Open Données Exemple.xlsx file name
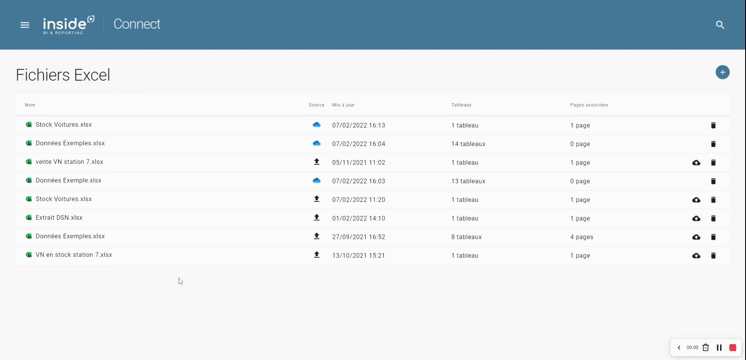 pyautogui.click(x=69, y=180)
